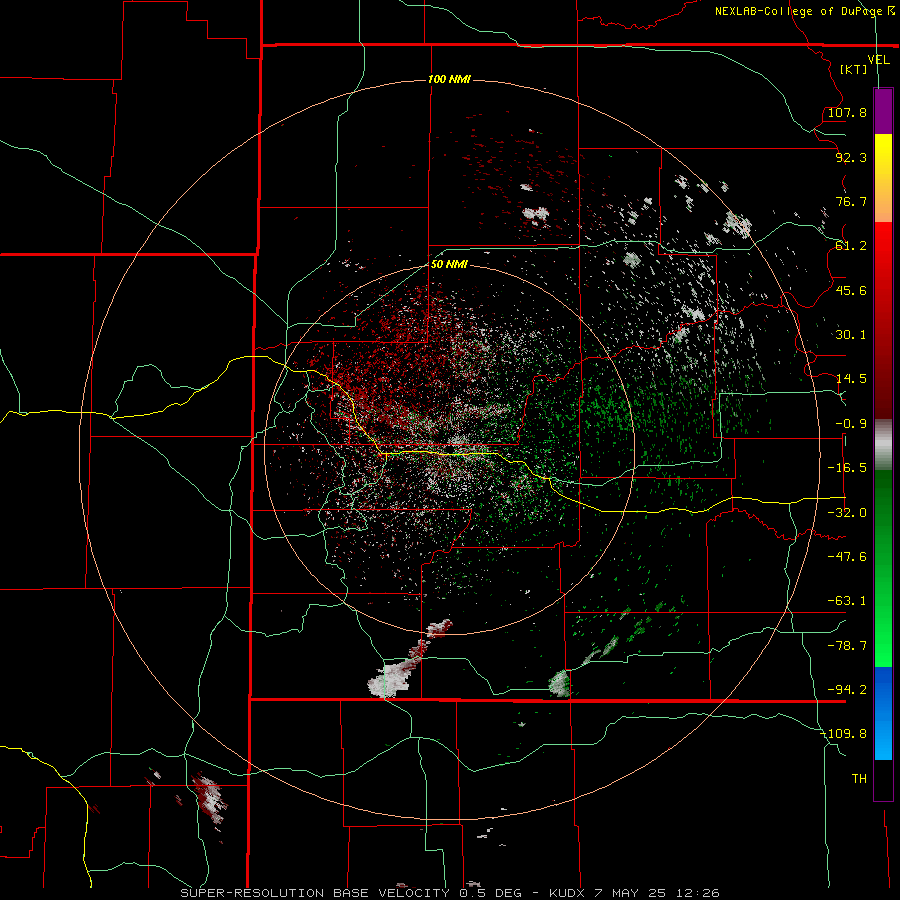Select the -16.5 velocity scale value
This screenshot has height=900, width=900.
coord(847,468)
